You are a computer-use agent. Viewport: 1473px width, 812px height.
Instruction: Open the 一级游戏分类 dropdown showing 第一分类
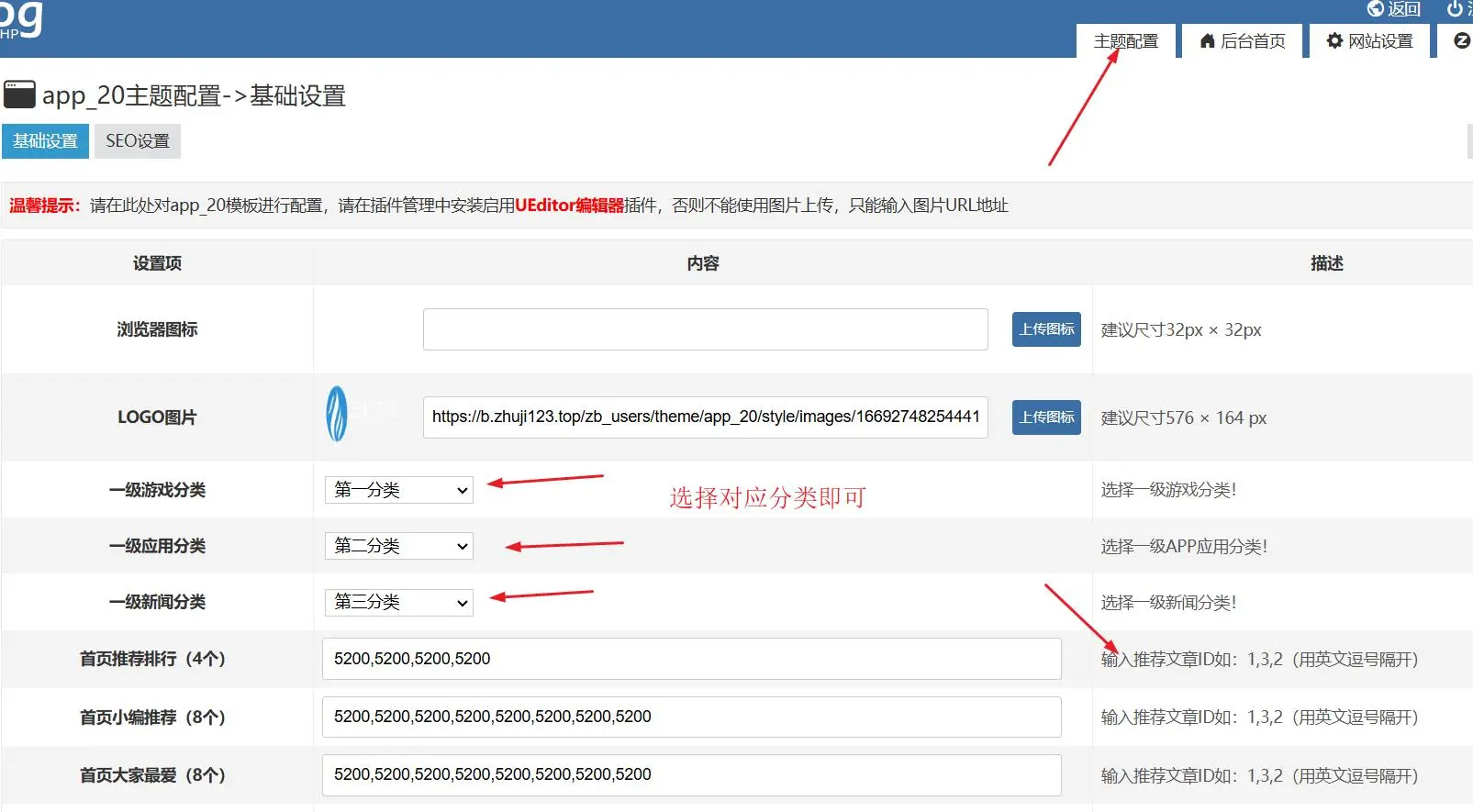tap(399, 490)
